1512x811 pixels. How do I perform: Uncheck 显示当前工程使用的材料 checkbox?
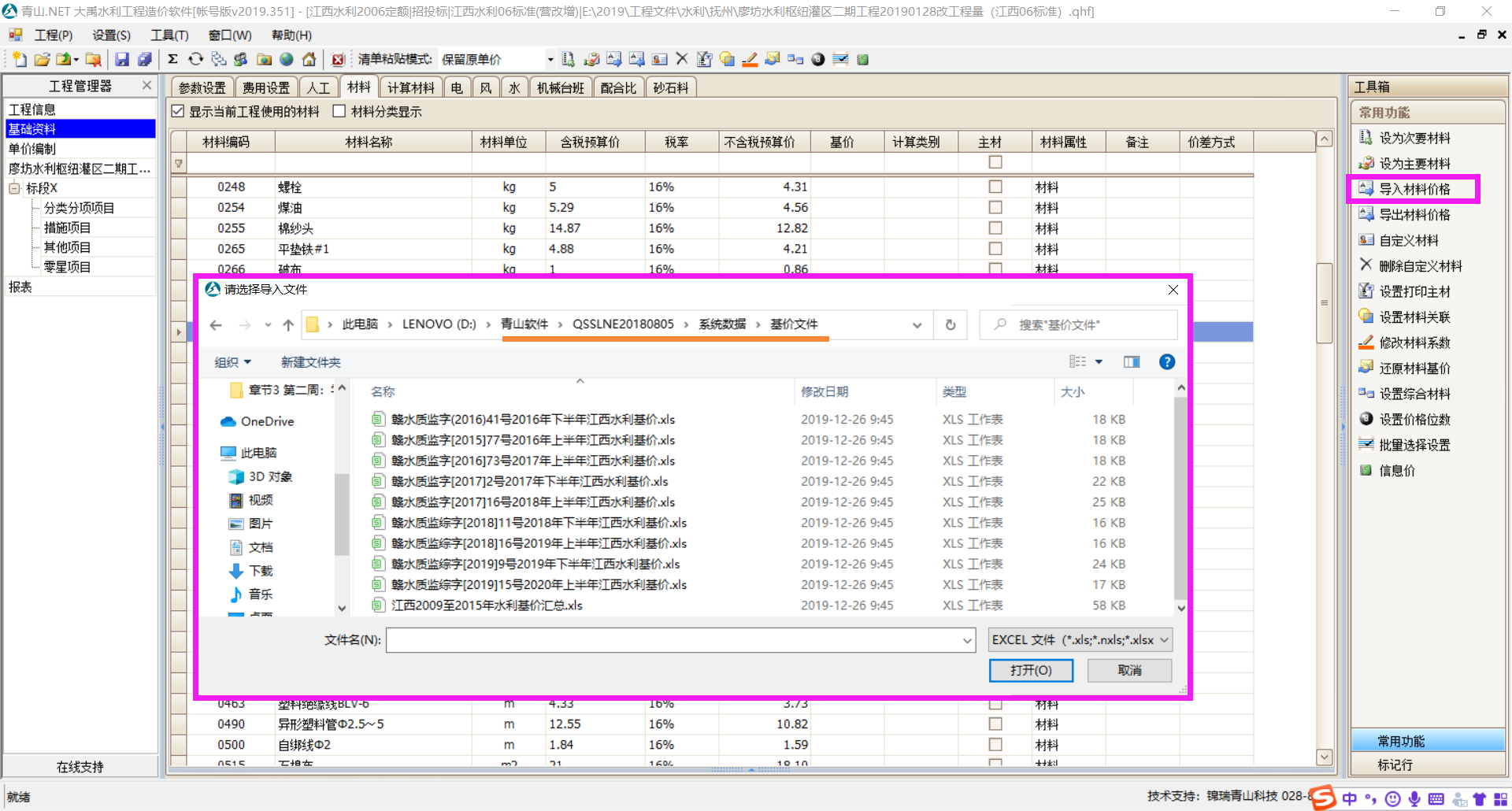pos(179,112)
